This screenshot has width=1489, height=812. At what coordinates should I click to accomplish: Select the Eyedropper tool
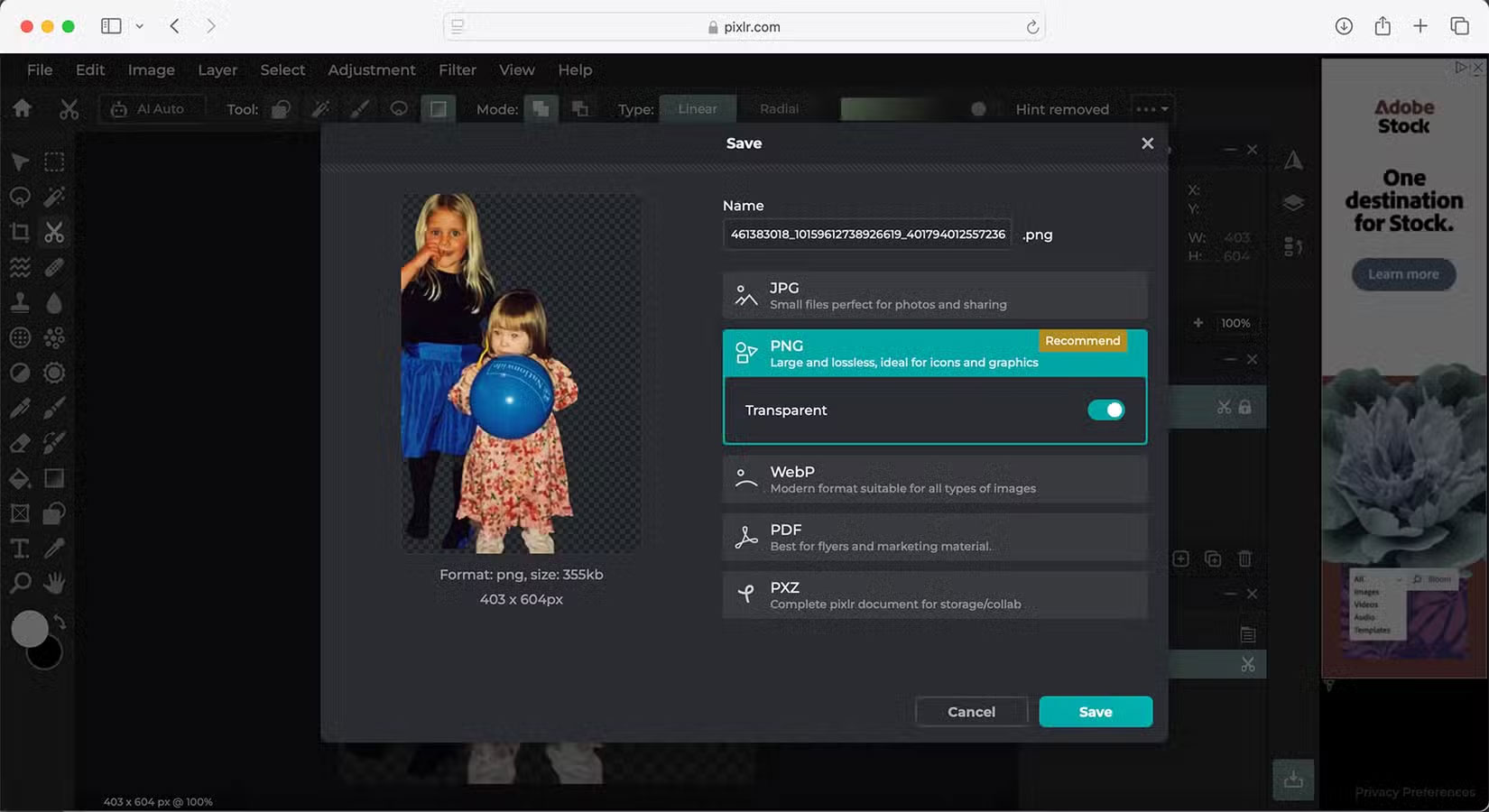click(x=54, y=548)
